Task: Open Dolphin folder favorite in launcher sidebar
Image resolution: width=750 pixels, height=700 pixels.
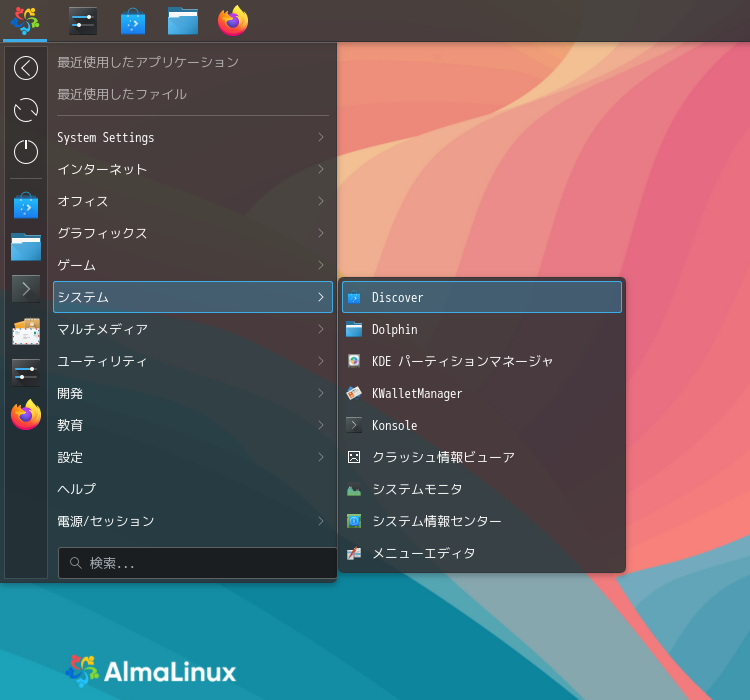Action: tap(26, 247)
